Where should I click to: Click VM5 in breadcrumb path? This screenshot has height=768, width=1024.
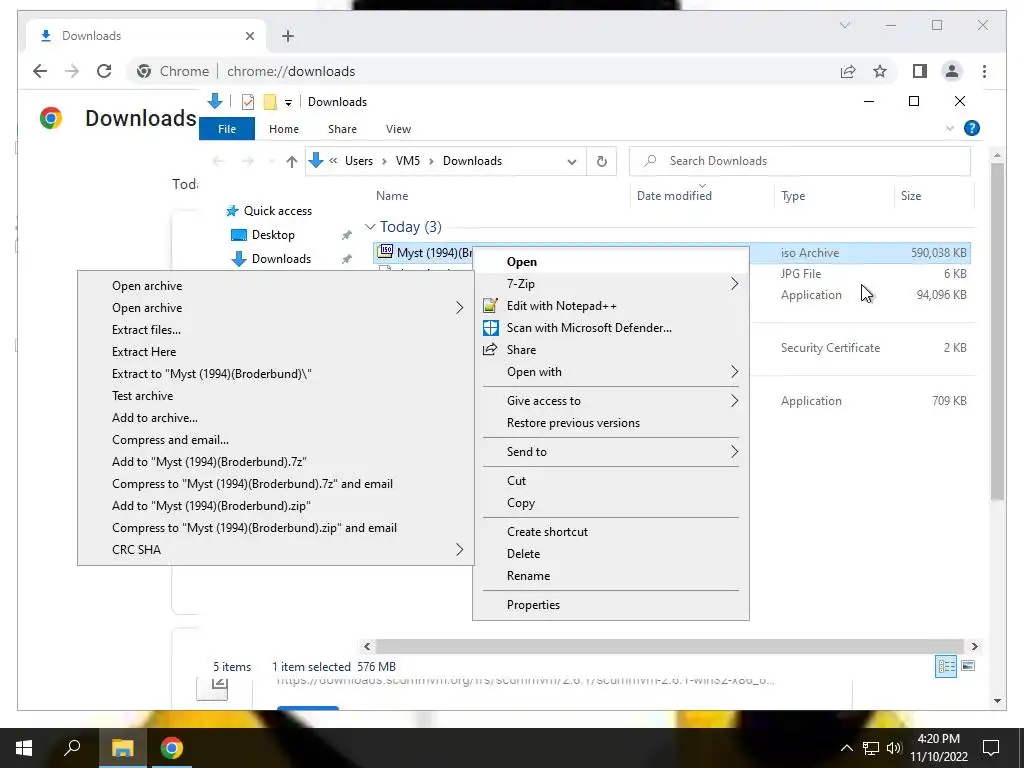[x=408, y=161]
